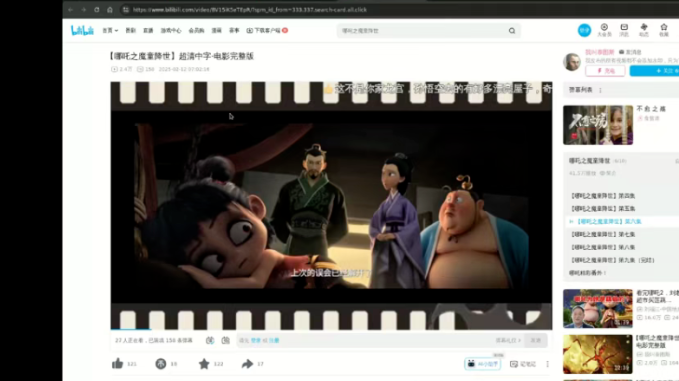Add video to favorites star icon
679x381 pixels.
pos(204,364)
